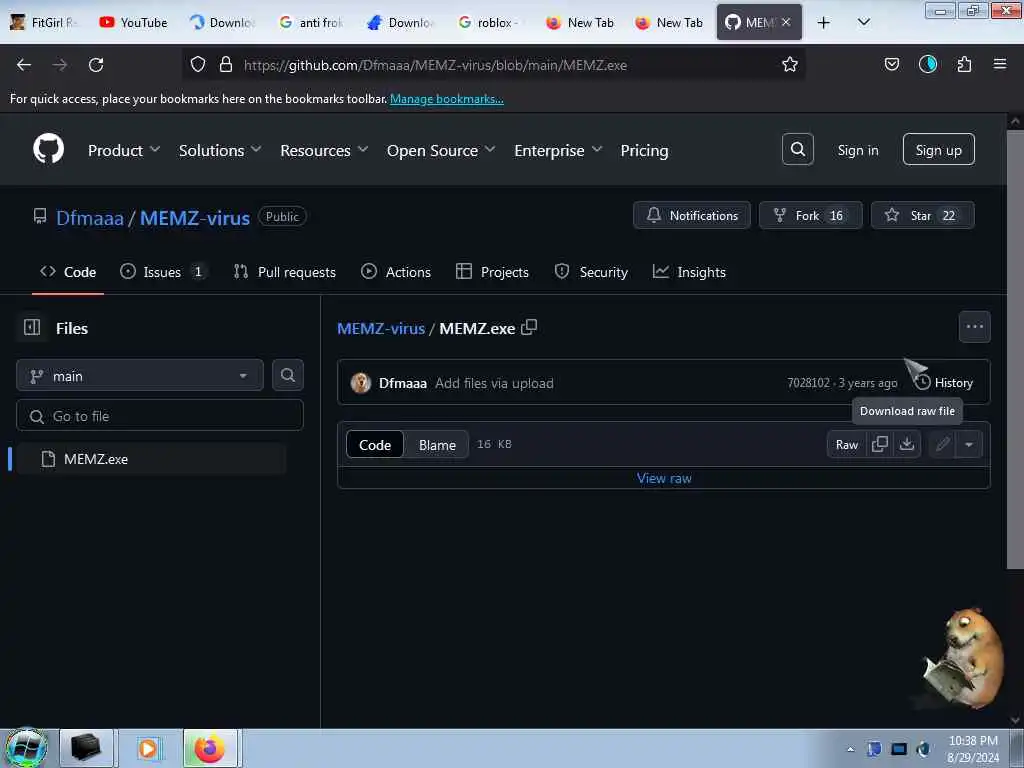Select MEMZ.exe in the file tree
1024x768 pixels.
pyautogui.click(x=150, y=459)
